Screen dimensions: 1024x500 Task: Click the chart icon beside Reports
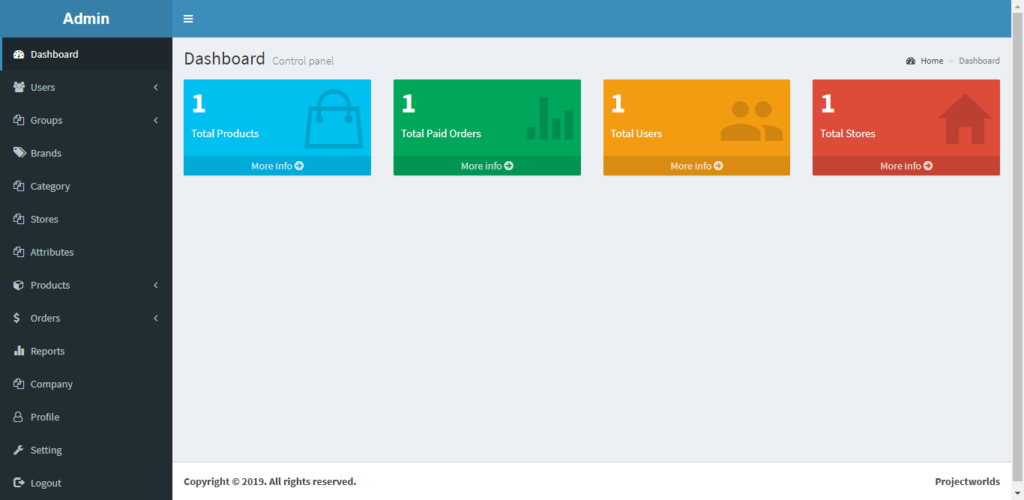pyautogui.click(x=19, y=351)
